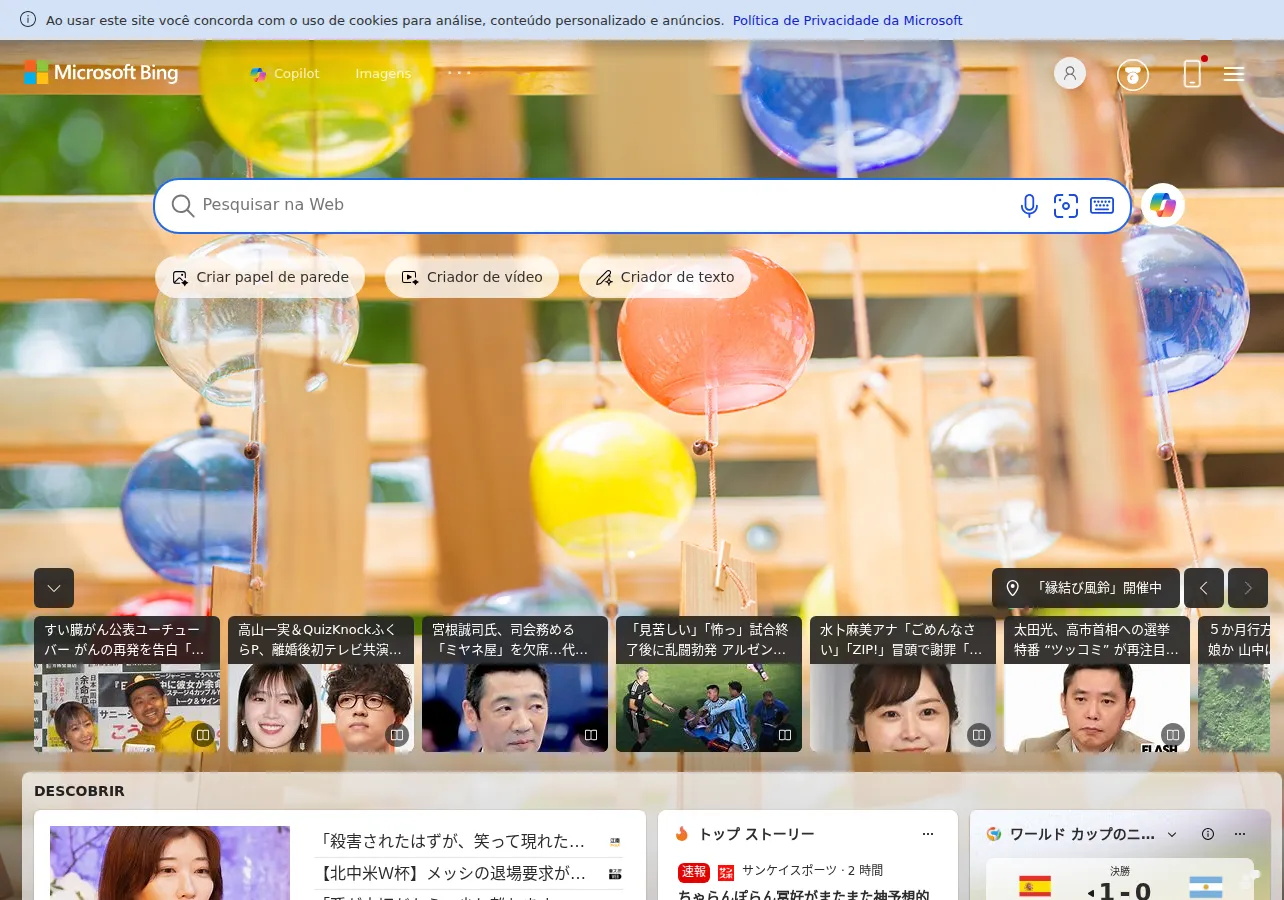Open the three-dot menu on ワールド カップ card
This screenshot has height=900, width=1284.
coord(1240,834)
